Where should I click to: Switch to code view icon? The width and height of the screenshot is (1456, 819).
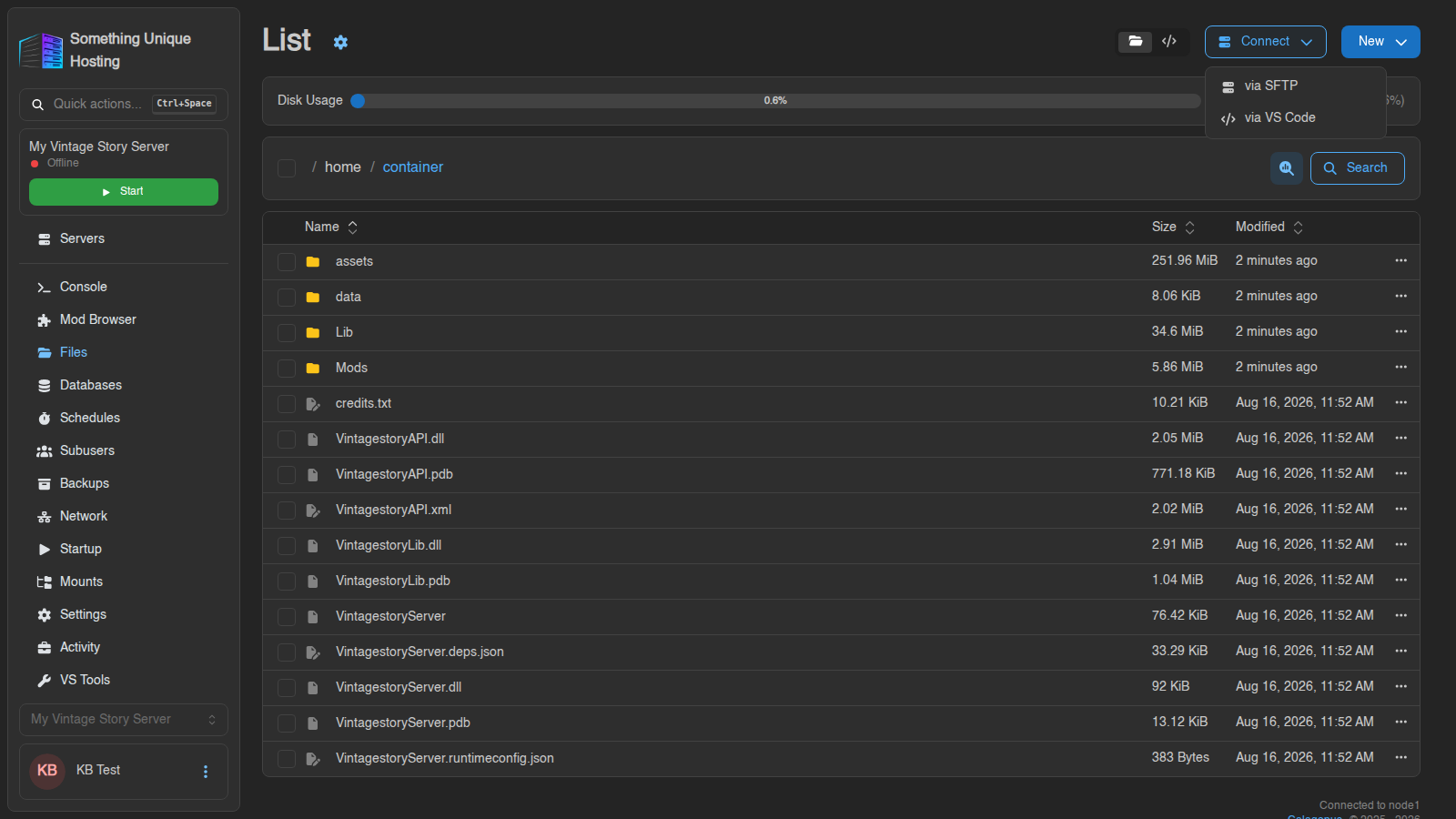[1169, 41]
